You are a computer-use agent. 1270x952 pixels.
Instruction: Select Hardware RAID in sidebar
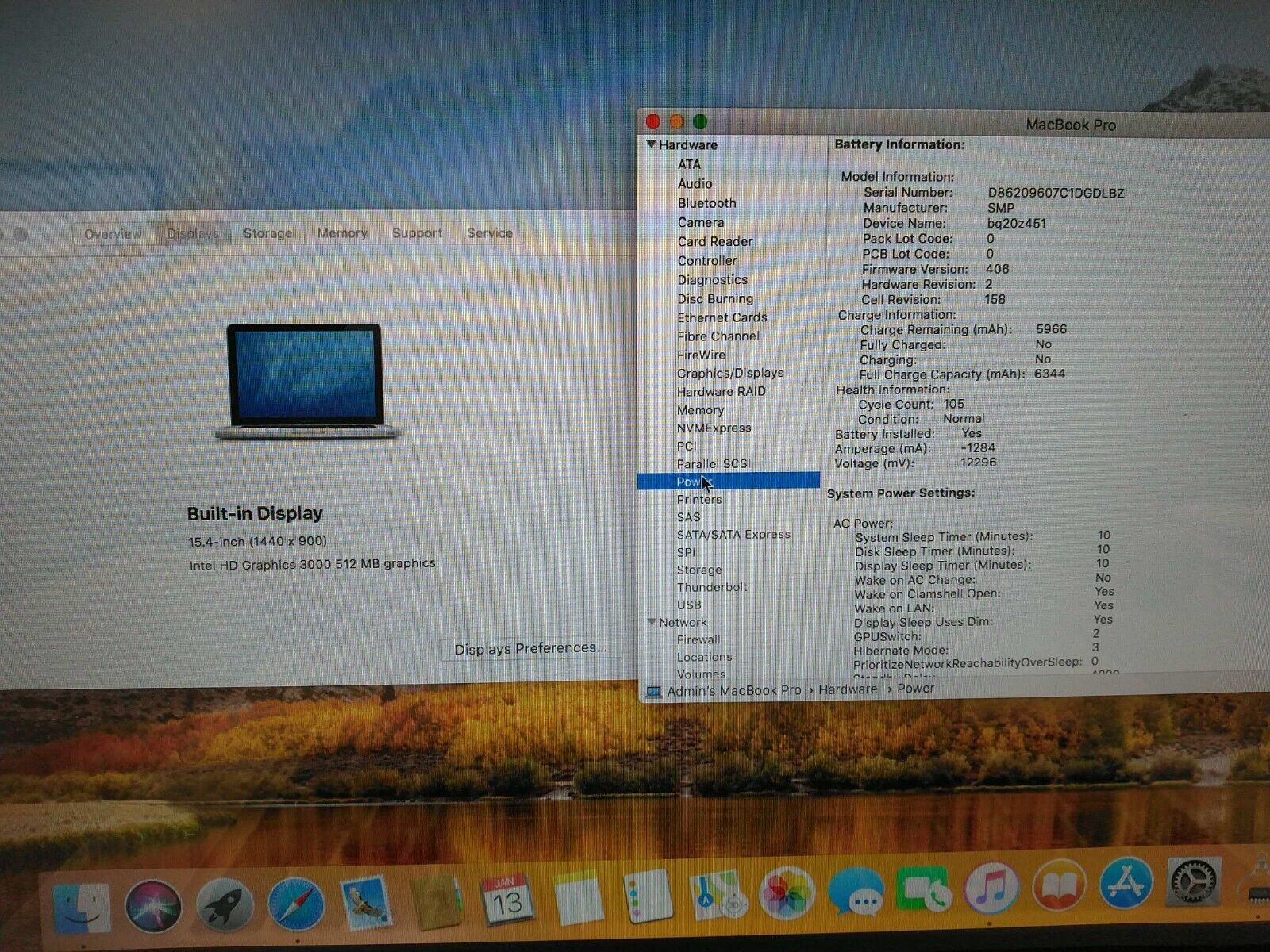[x=721, y=392]
